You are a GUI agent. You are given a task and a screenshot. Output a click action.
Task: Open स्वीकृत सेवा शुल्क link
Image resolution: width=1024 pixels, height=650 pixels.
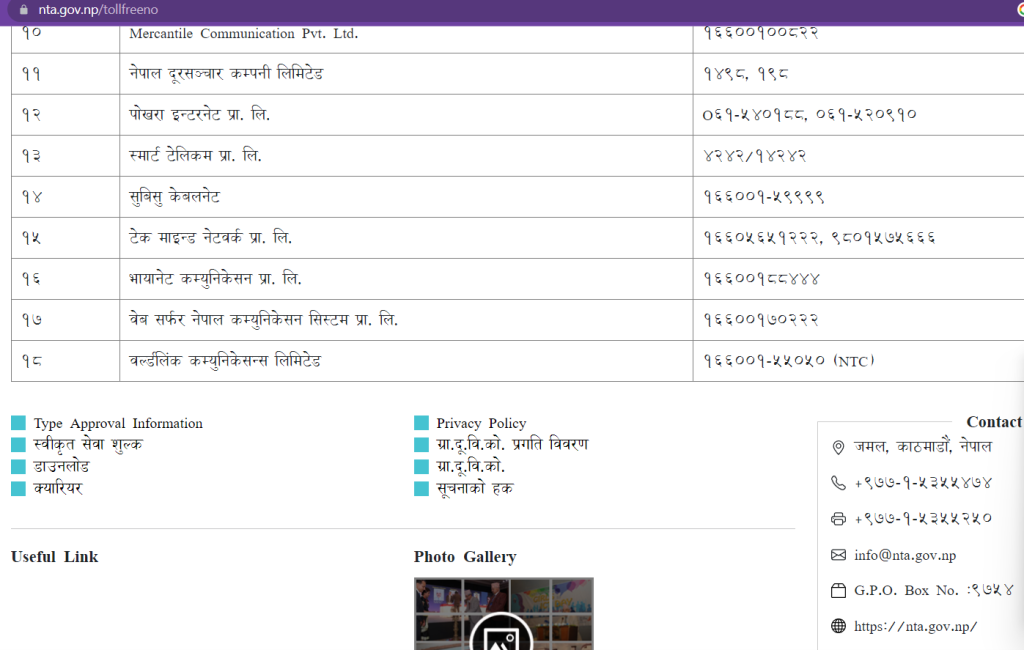88,445
